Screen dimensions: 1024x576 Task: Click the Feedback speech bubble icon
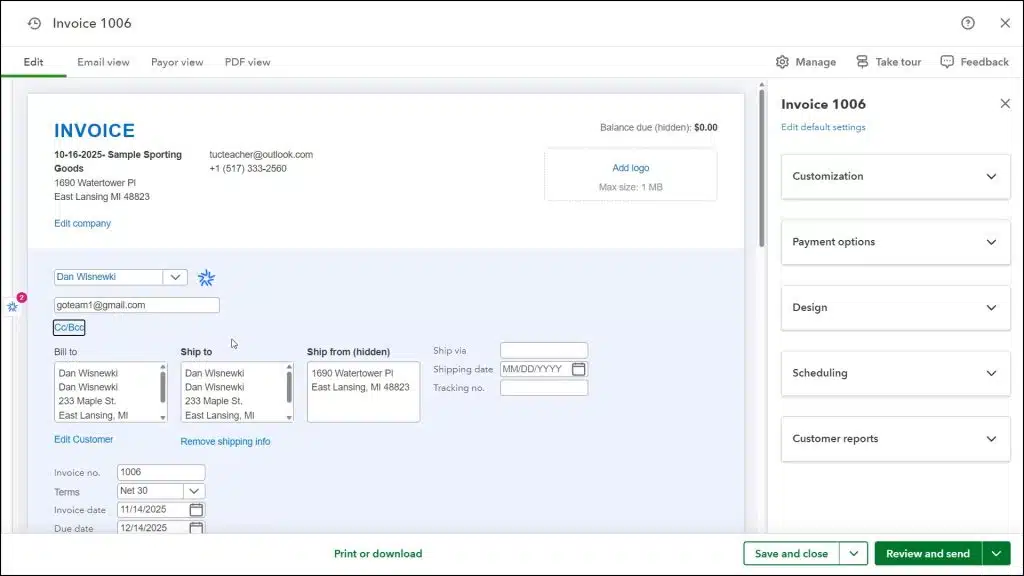tap(947, 62)
